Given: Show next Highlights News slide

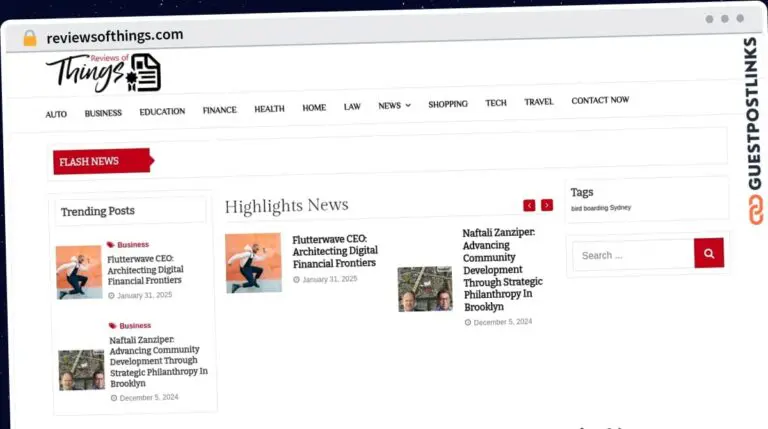Looking at the screenshot, I should click(547, 205).
